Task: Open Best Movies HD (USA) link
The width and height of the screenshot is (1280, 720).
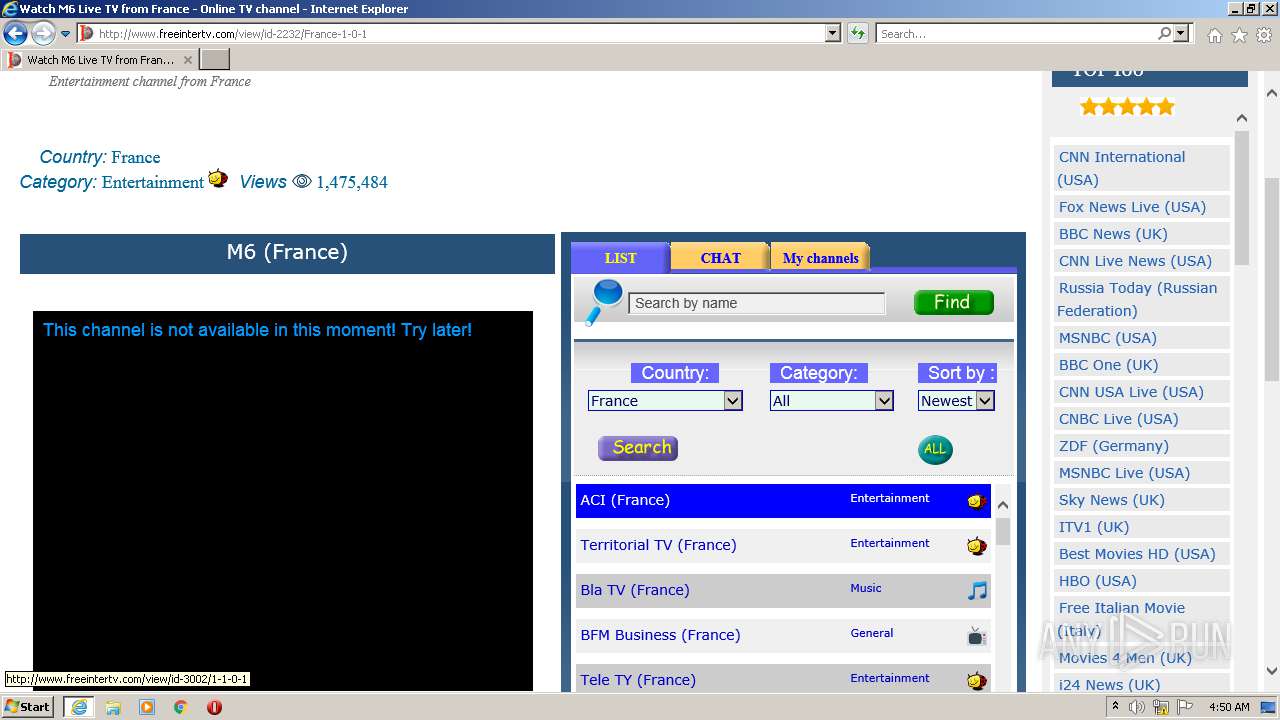Action: click(x=1137, y=554)
